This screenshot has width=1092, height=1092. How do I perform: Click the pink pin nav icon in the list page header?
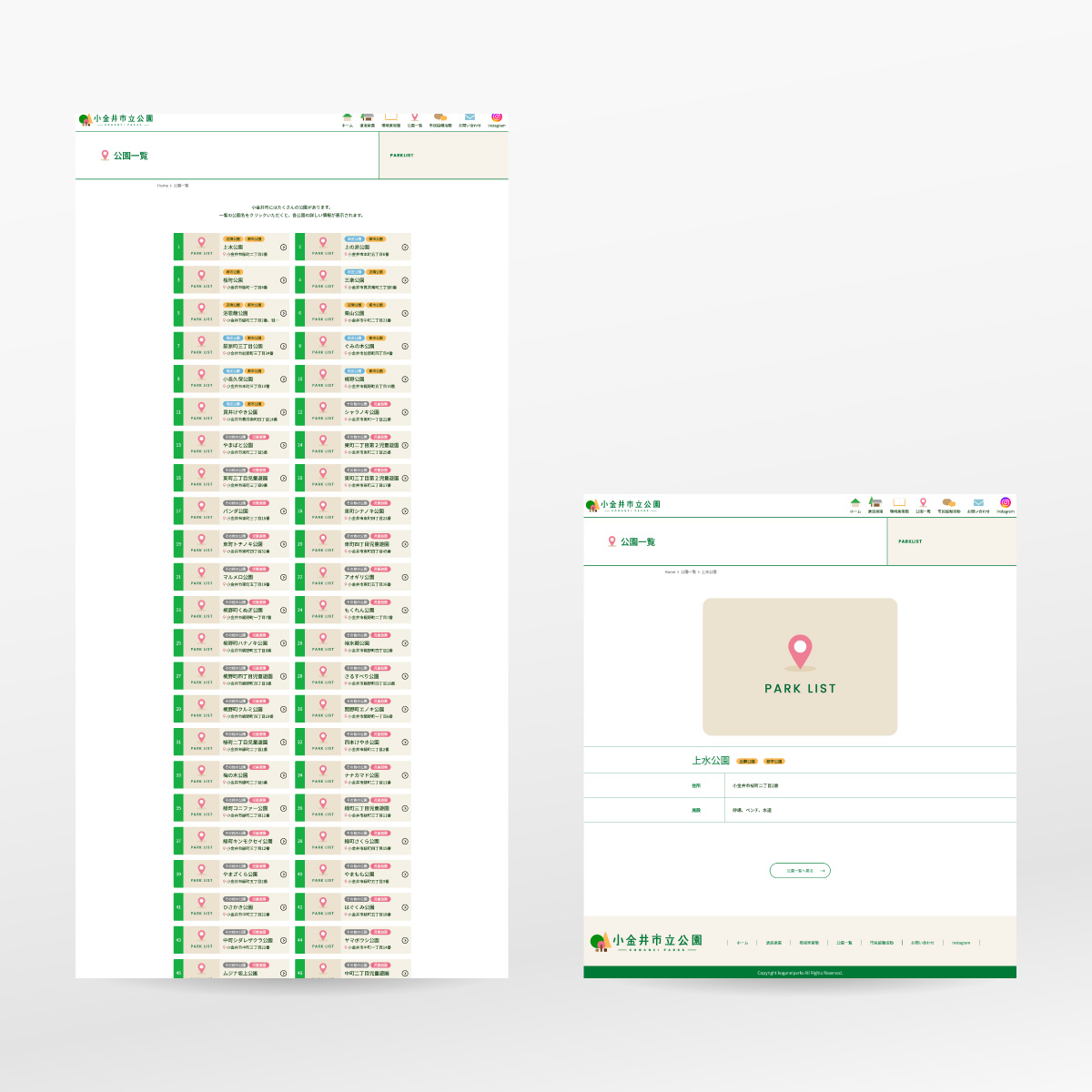[415, 117]
